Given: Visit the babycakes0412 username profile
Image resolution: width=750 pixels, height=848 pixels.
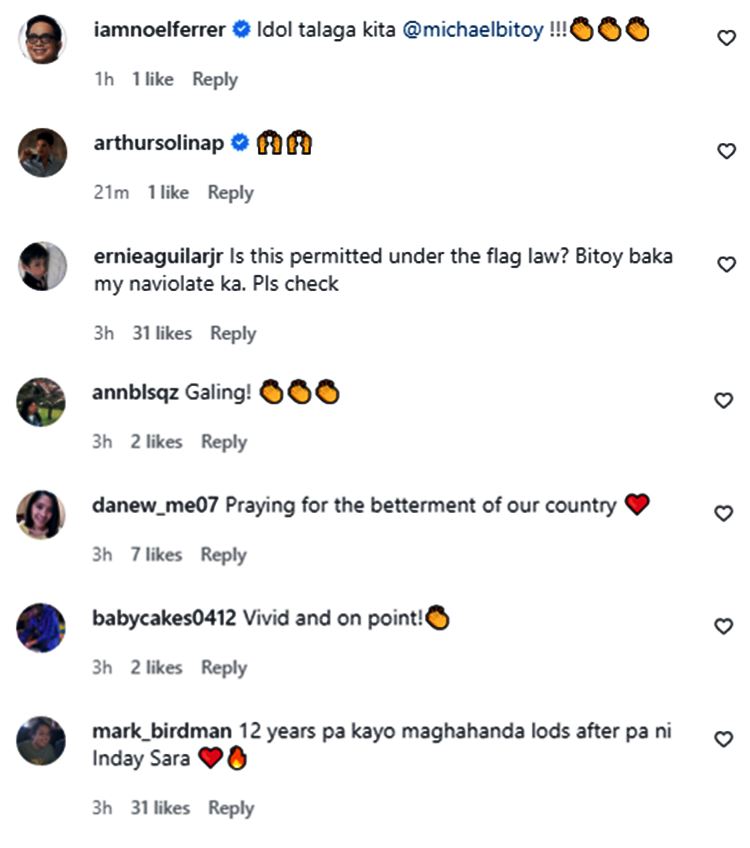Looking at the screenshot, I should click(x=164, y=619).
